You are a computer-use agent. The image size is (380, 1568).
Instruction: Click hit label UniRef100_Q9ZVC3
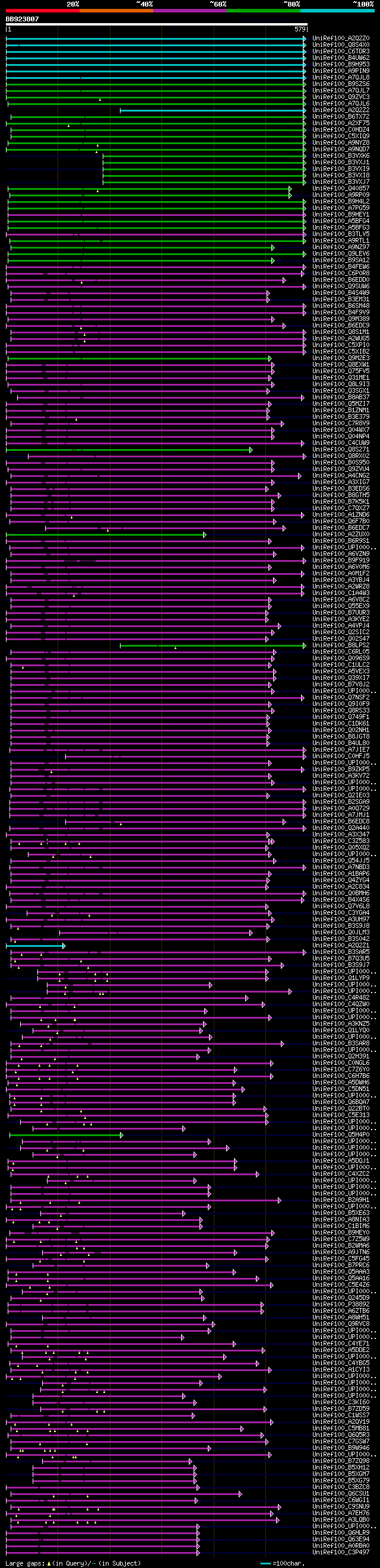(341, 97)
